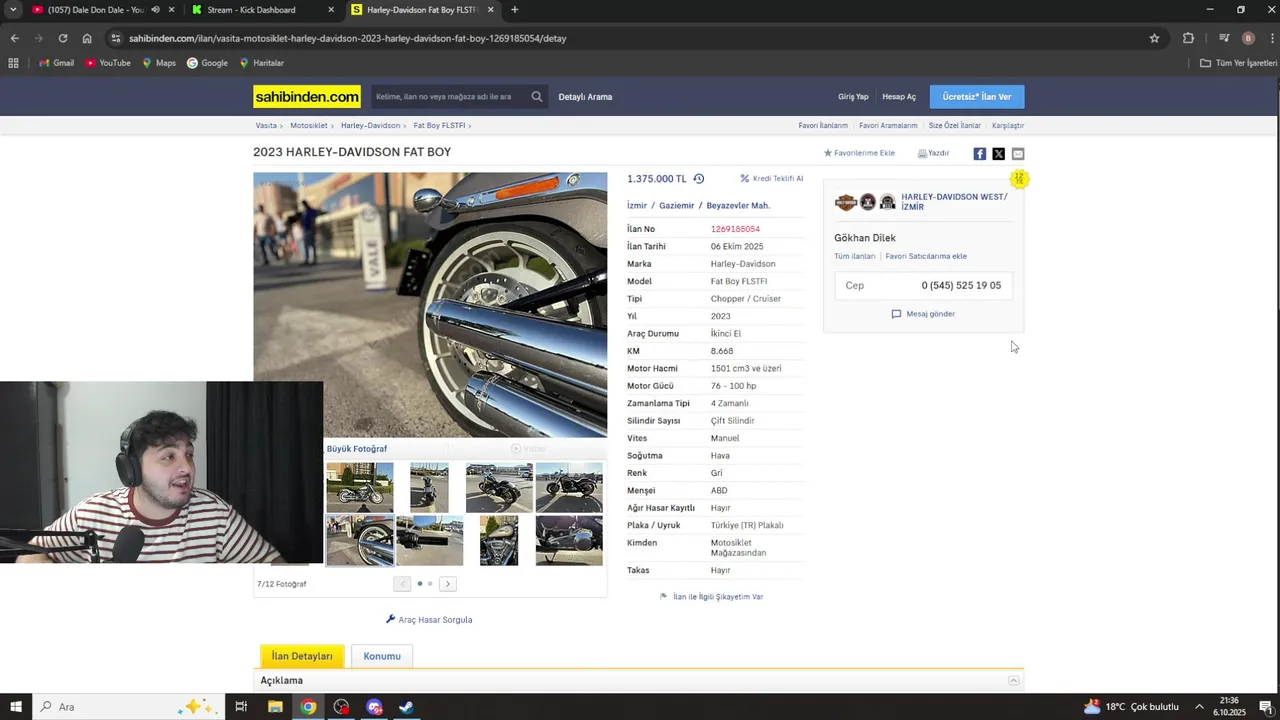The width and height of the screenshot is (1280, 720).
Task: Click the Gaziemir location link
Action: point(677,206)
